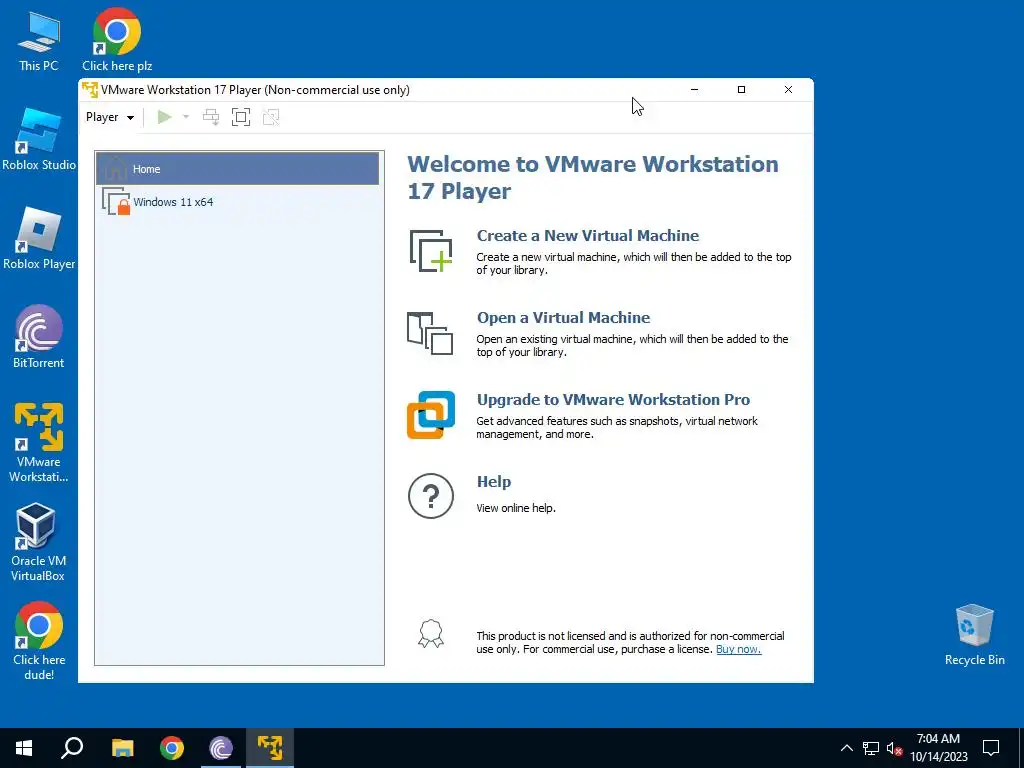Open the notification center icon

pyautogui.click(x=991, y=748)
